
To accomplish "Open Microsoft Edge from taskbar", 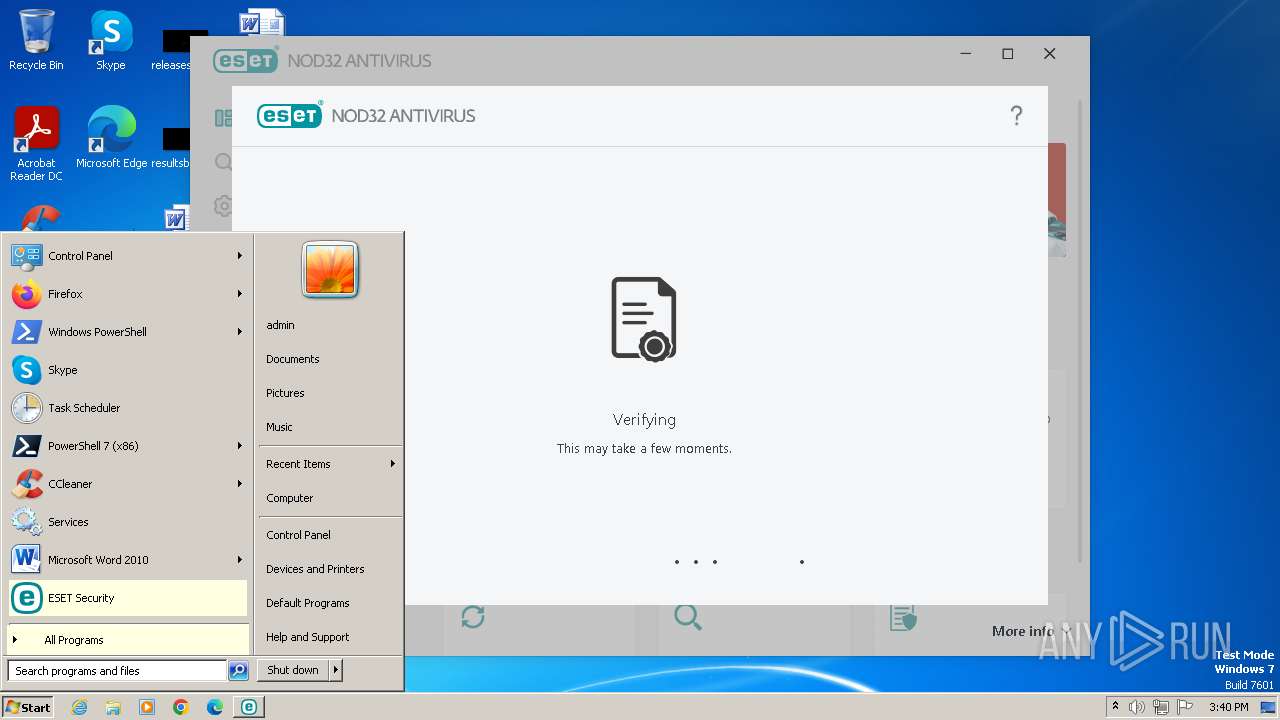I will (215, 707).
